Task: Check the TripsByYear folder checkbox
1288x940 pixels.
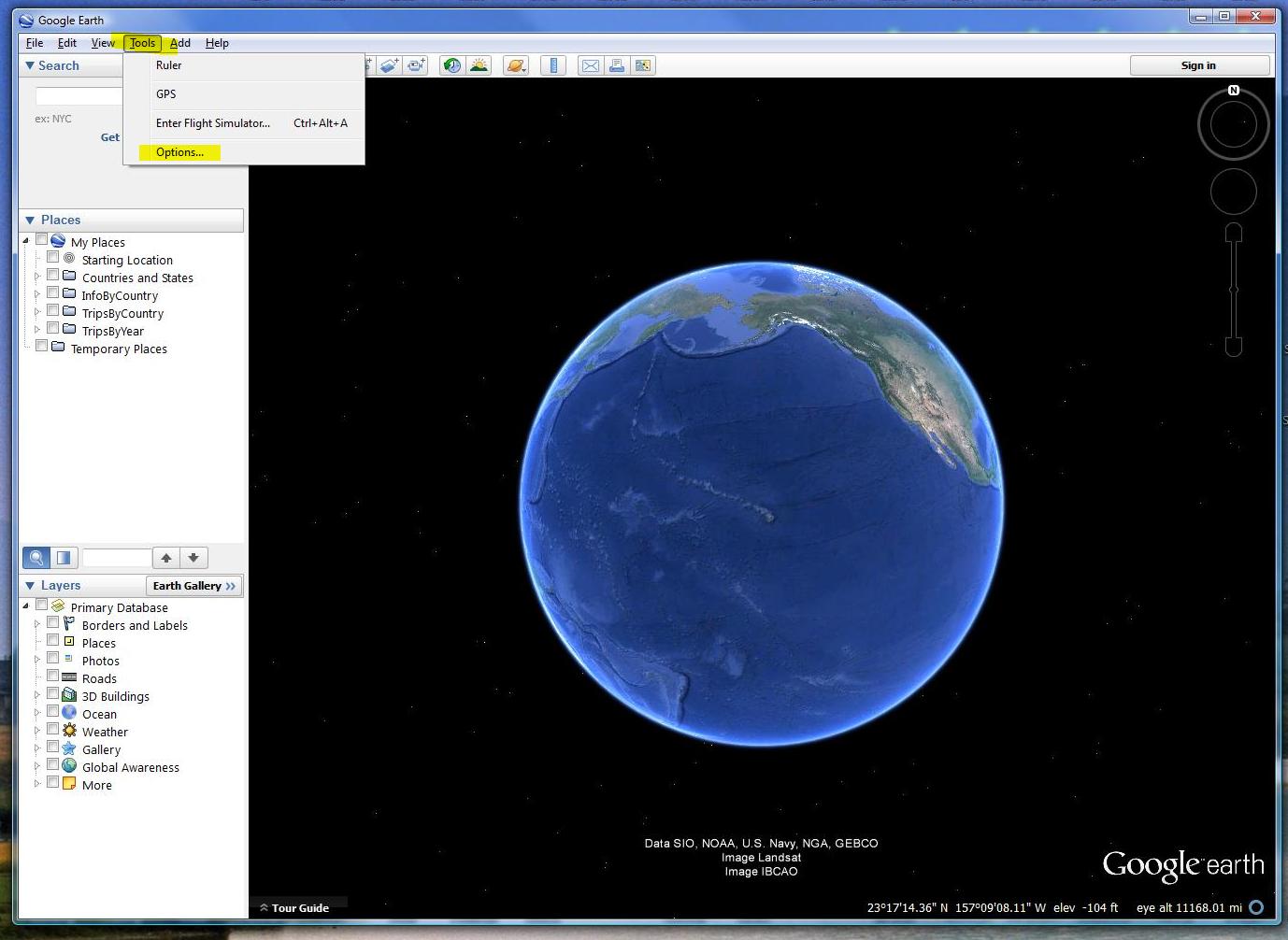Action: [52, 328]
